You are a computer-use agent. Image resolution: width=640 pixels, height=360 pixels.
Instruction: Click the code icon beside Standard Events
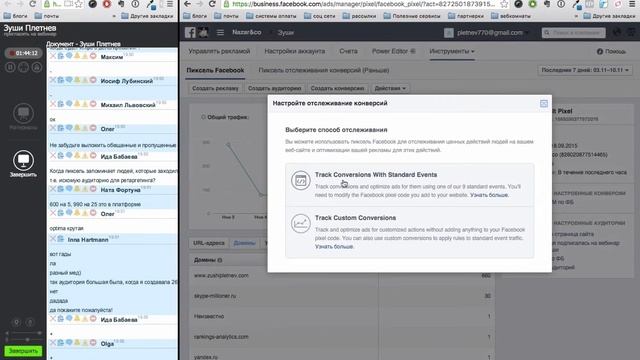[300, 180]
